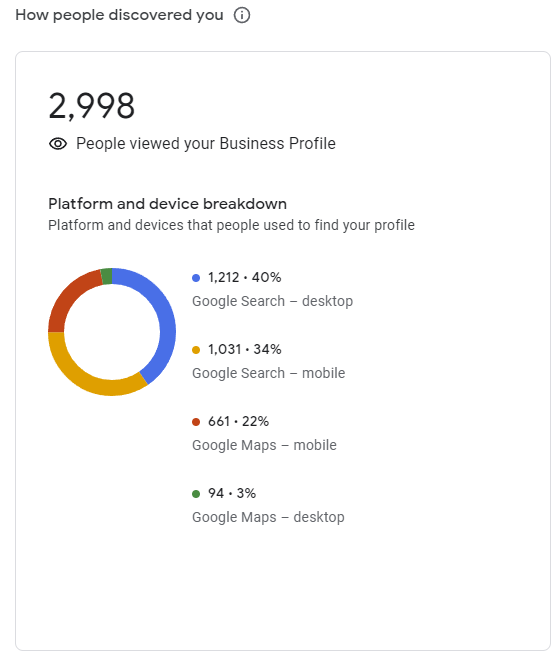Image resolution: width=557 pixels, height=662 pixels.
Task: Click the blue legend dot for desktop search
Action: click(x=196, y=278)
